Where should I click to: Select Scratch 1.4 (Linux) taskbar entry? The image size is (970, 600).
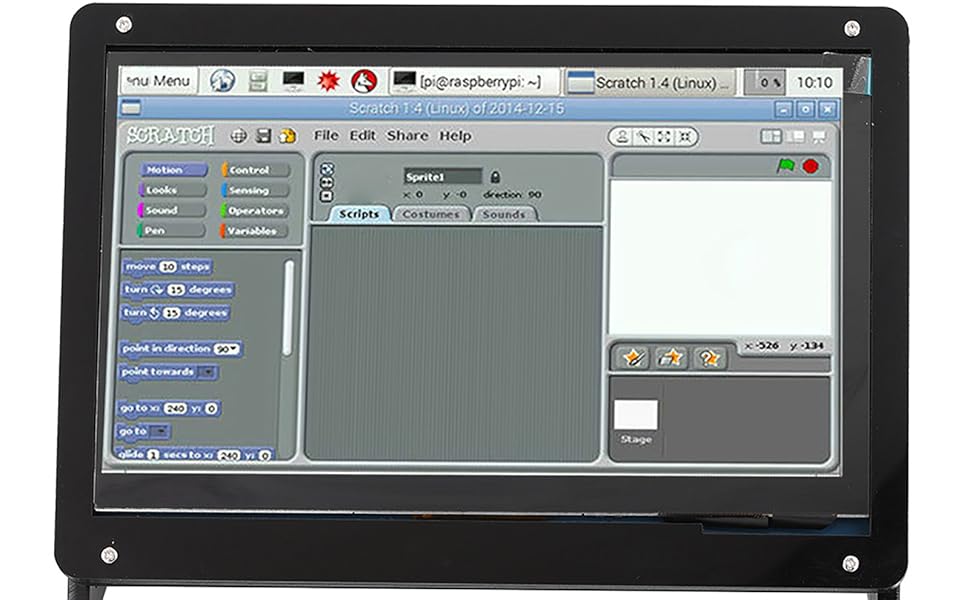[650, 82]
